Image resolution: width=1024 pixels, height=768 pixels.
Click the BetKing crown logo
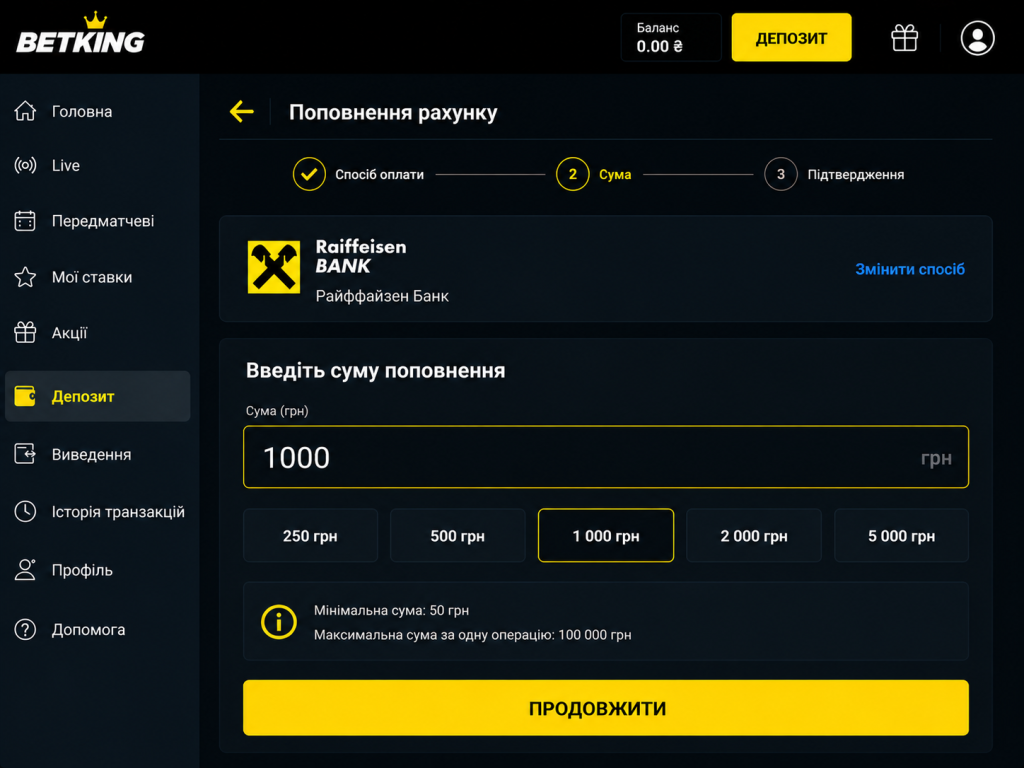coord(80,33)
